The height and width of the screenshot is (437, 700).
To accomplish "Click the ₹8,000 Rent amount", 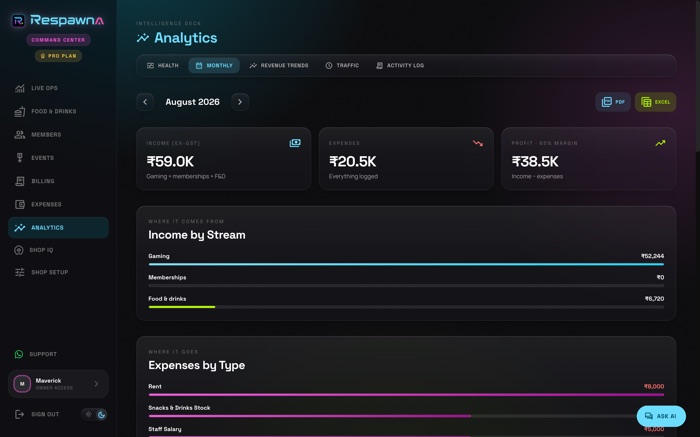I will point(654,387).
